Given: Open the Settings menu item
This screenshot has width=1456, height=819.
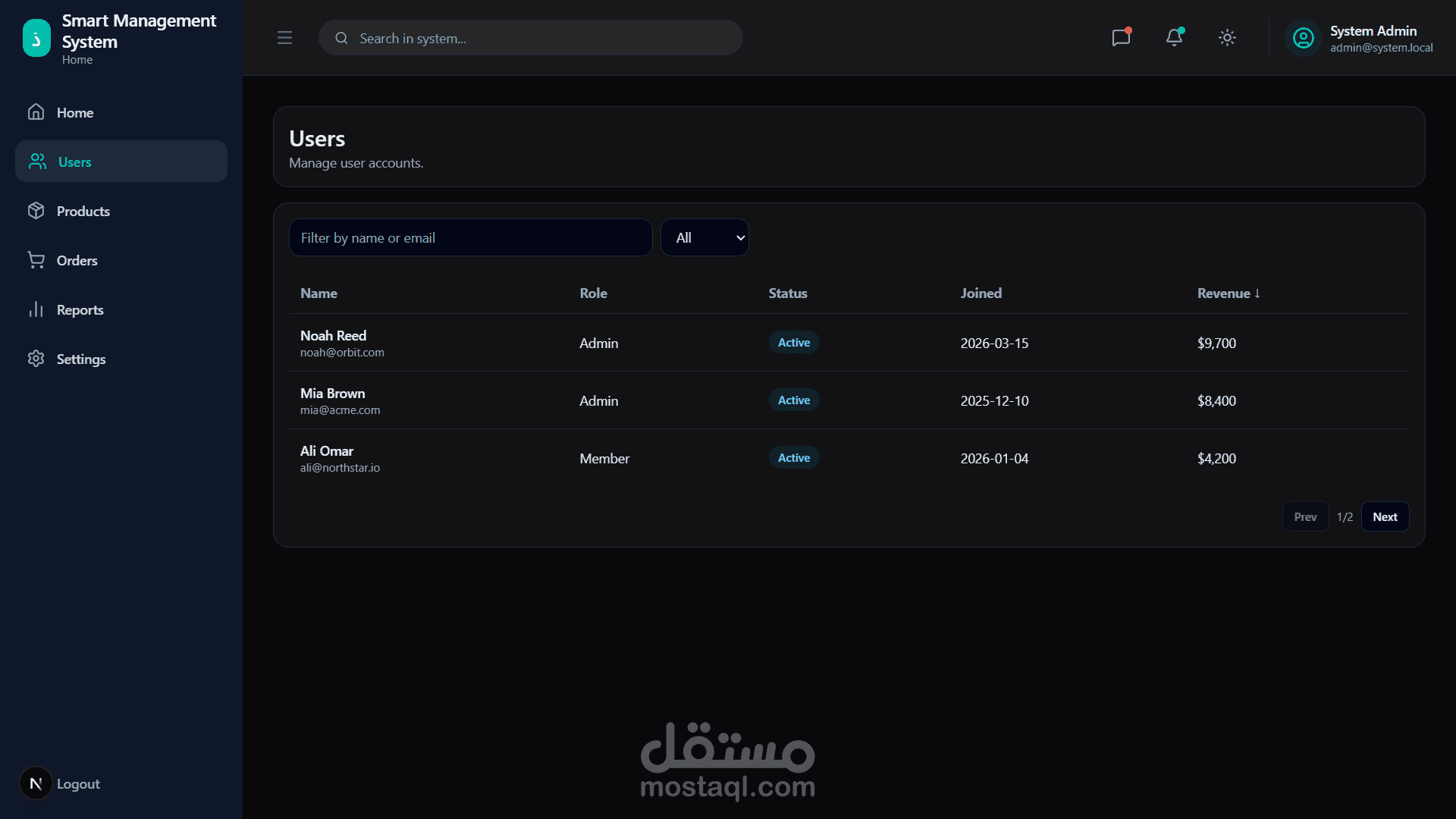Looking at the screenshot, I should (x=80, y=359).
